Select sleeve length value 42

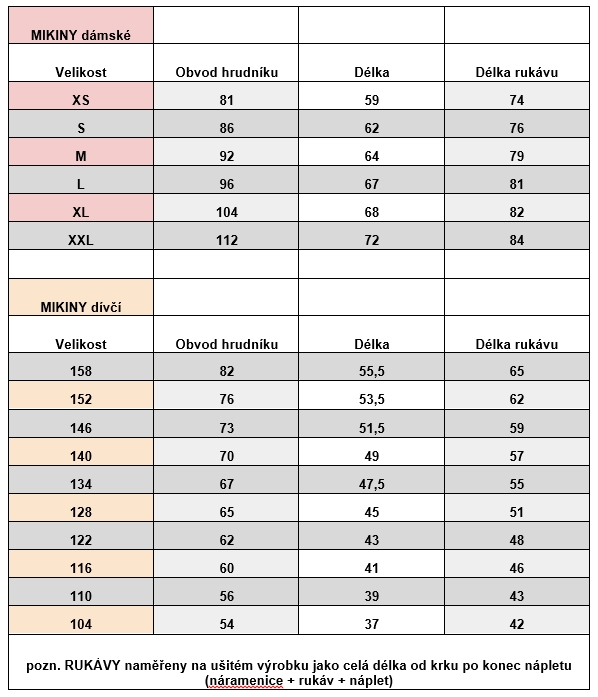tap(517, 620)
